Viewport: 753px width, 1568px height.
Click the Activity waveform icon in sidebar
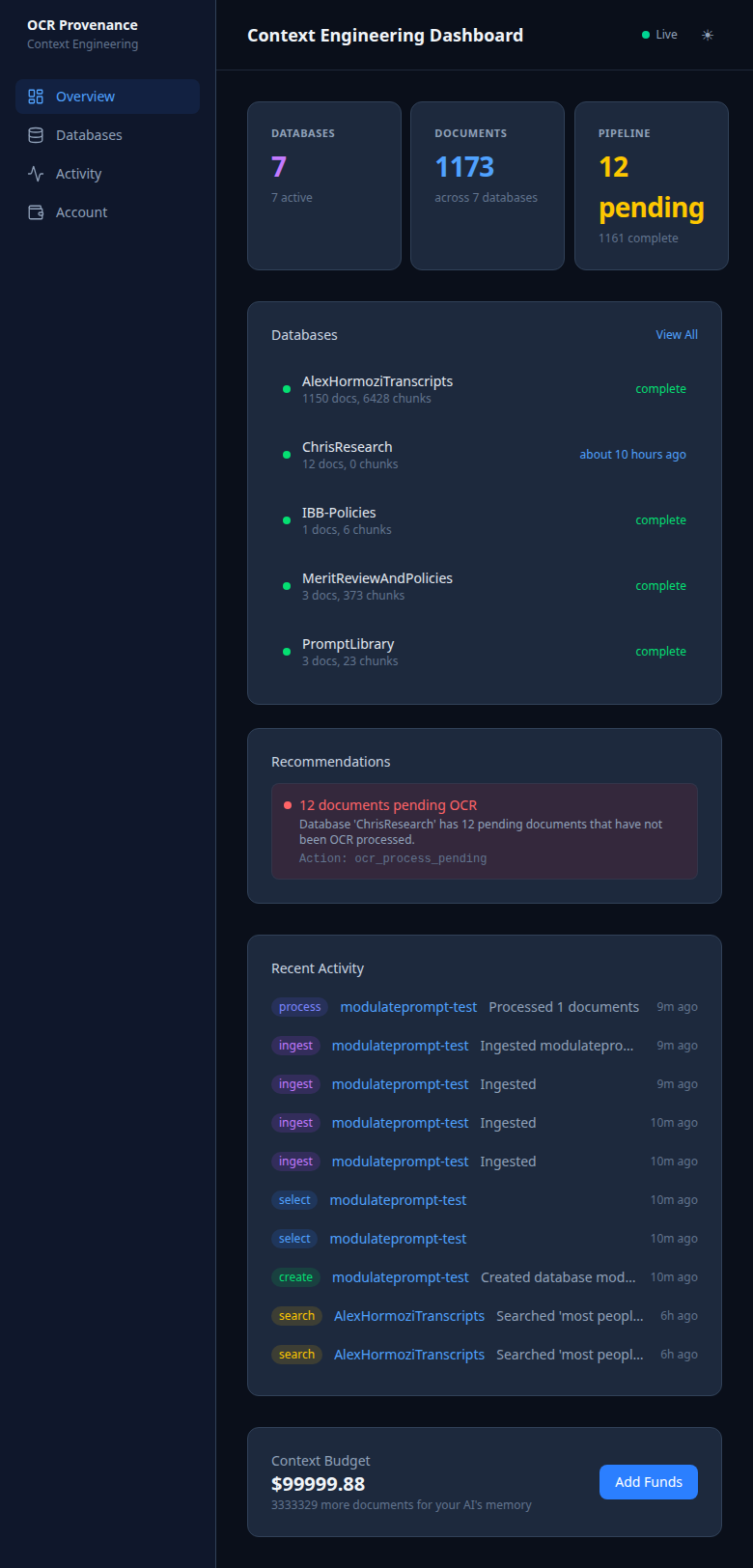coord(35,174)
